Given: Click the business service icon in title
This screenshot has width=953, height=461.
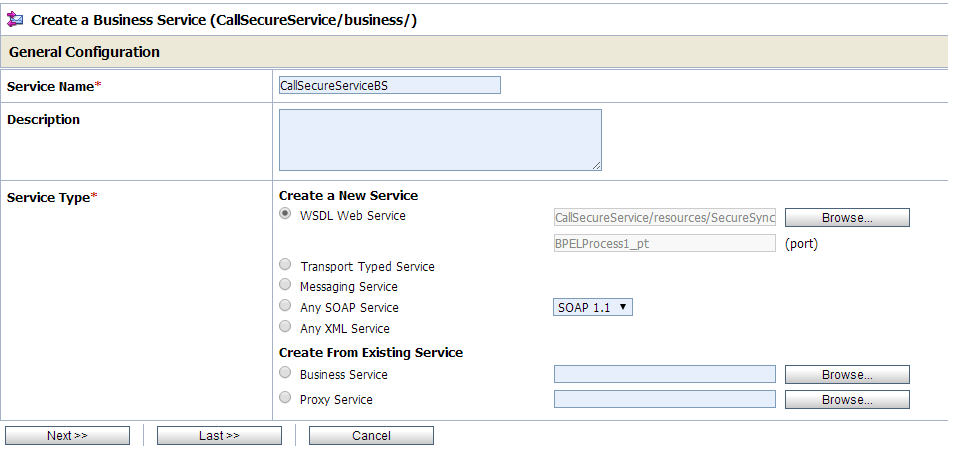Looking at the screenshot, I should 15,19.
